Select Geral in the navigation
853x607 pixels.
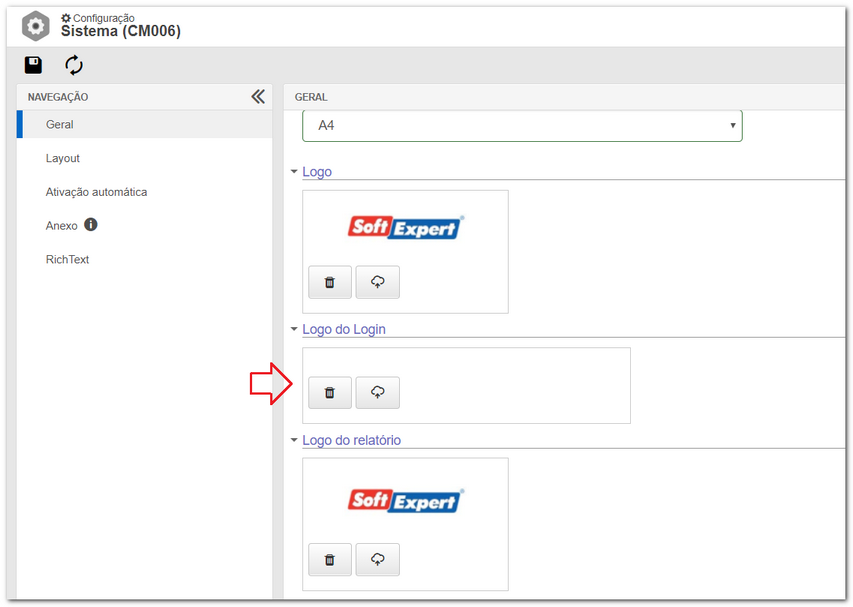pyautogui.click(x=145, y=125)
